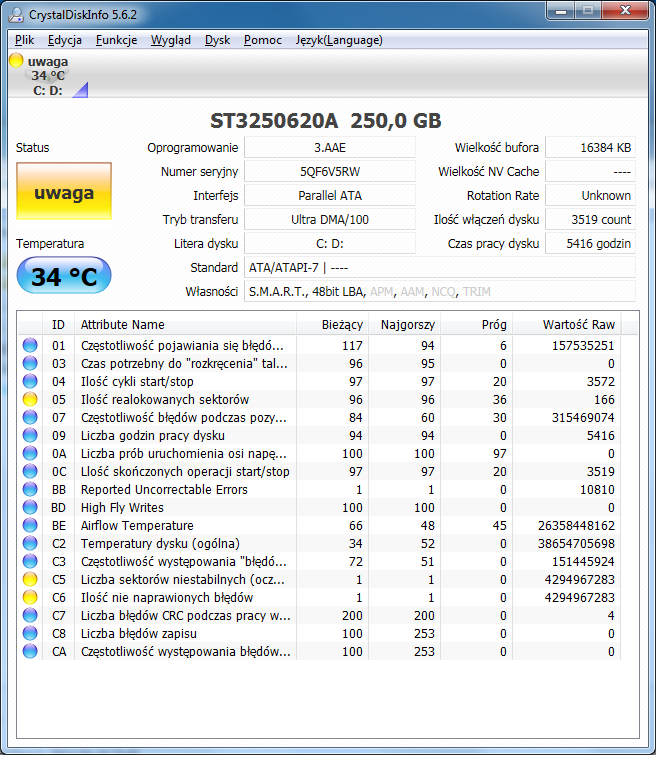The image size is (656, 757).
Task: Click the power on count field '3519 count'
Action: 590,220
